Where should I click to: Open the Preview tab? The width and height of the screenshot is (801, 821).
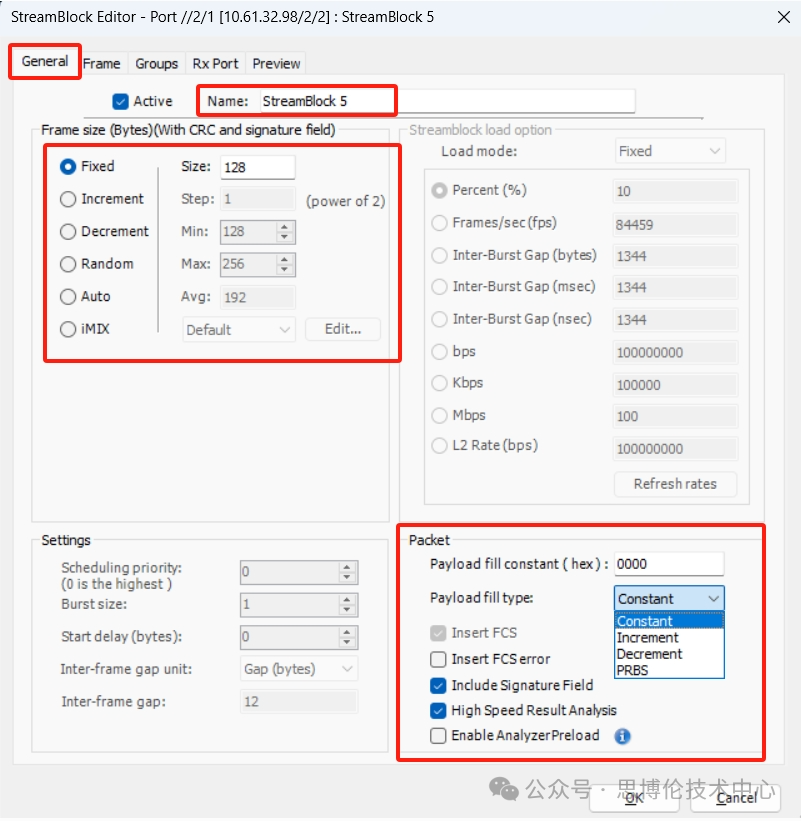click(x=276, y=63)
